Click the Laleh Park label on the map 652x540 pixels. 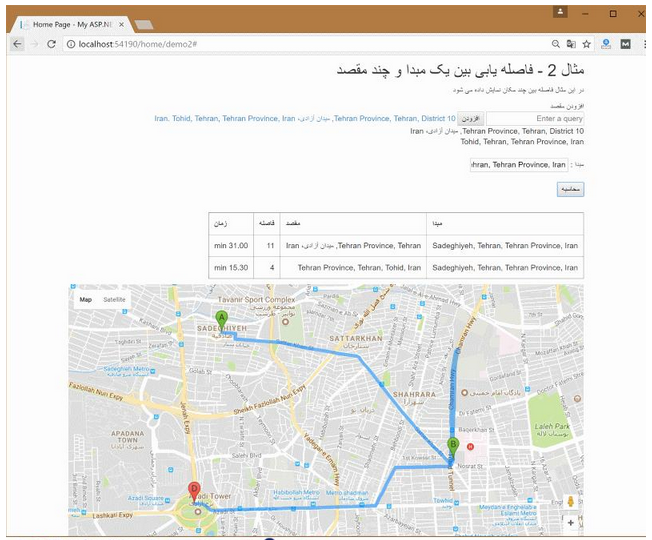coord(552,429)
